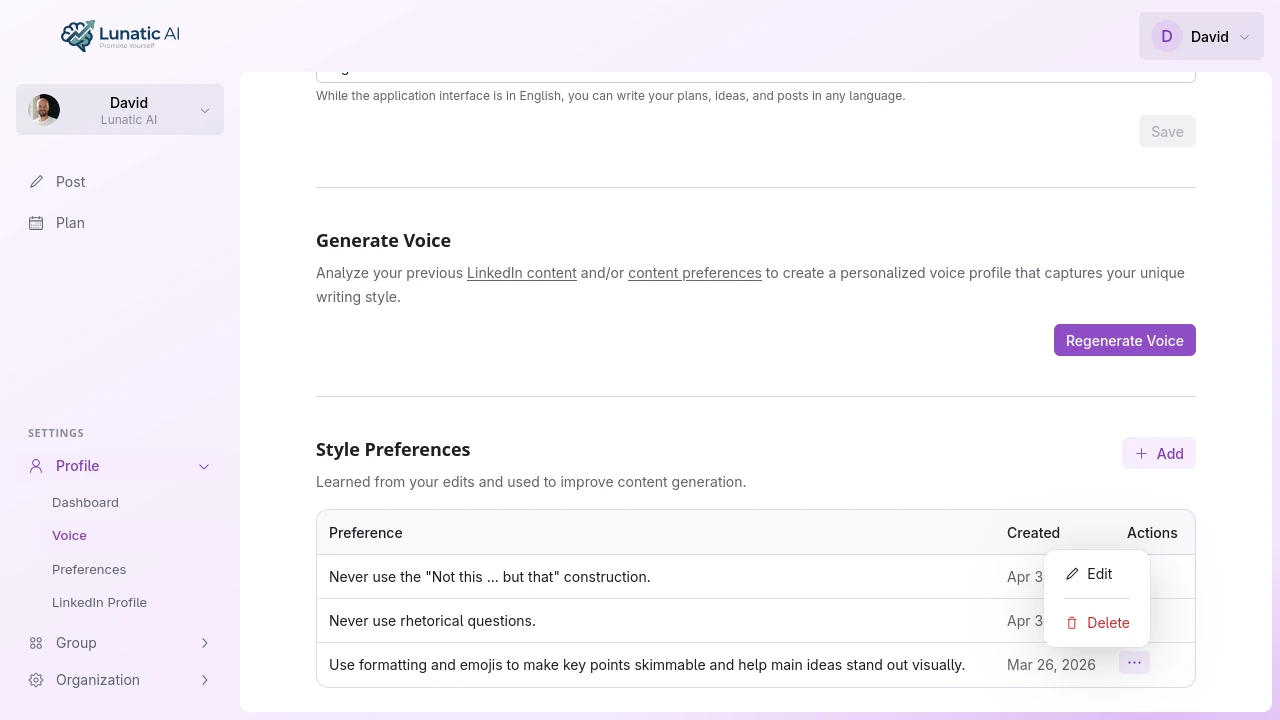Expand the Organization section chevron
The image size is (1280, 720).
tap(204, 680)
